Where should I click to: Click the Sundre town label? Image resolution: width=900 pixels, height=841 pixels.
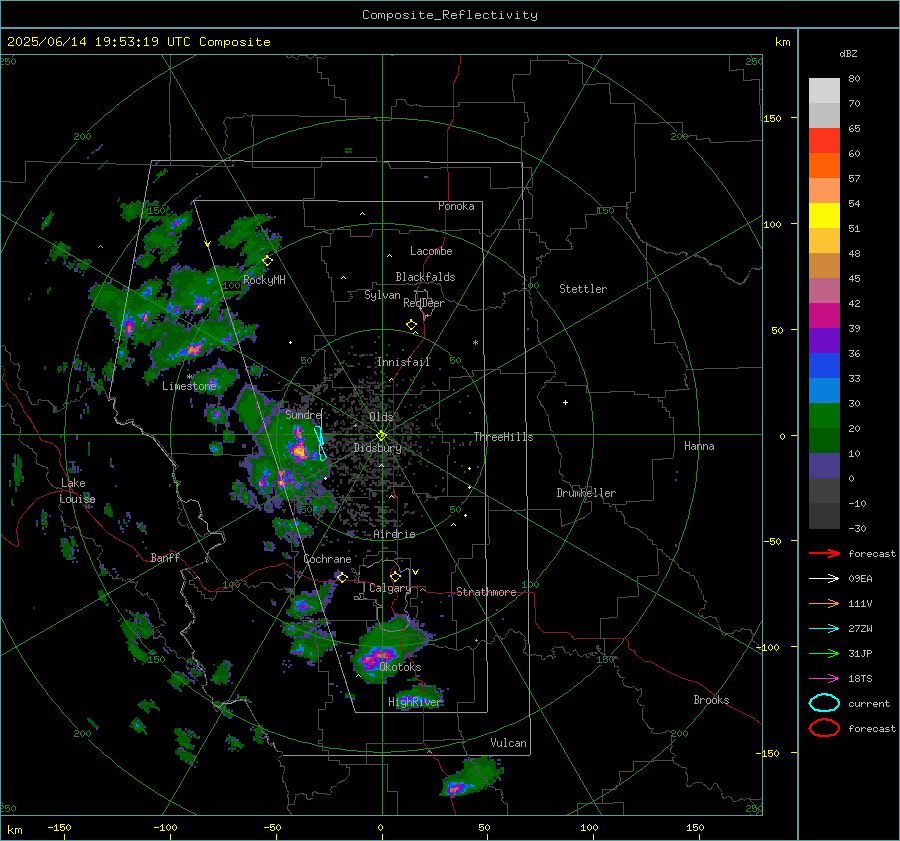tap(303, 414)
